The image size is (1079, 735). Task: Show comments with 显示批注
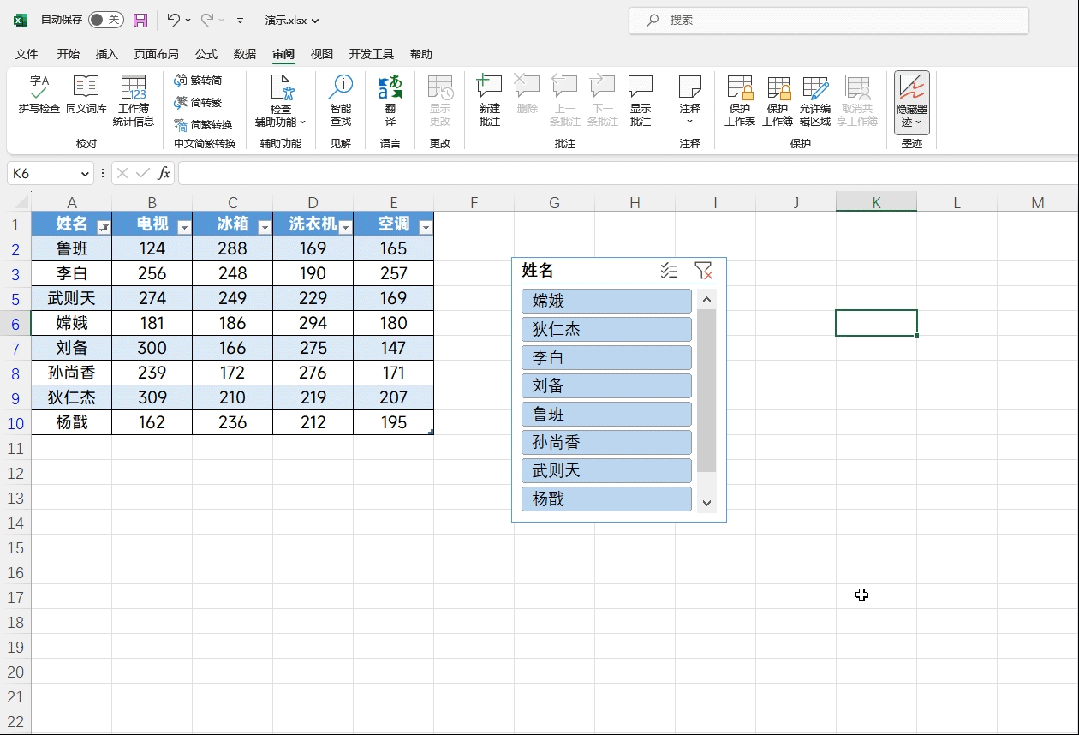(x=641, y=100)
